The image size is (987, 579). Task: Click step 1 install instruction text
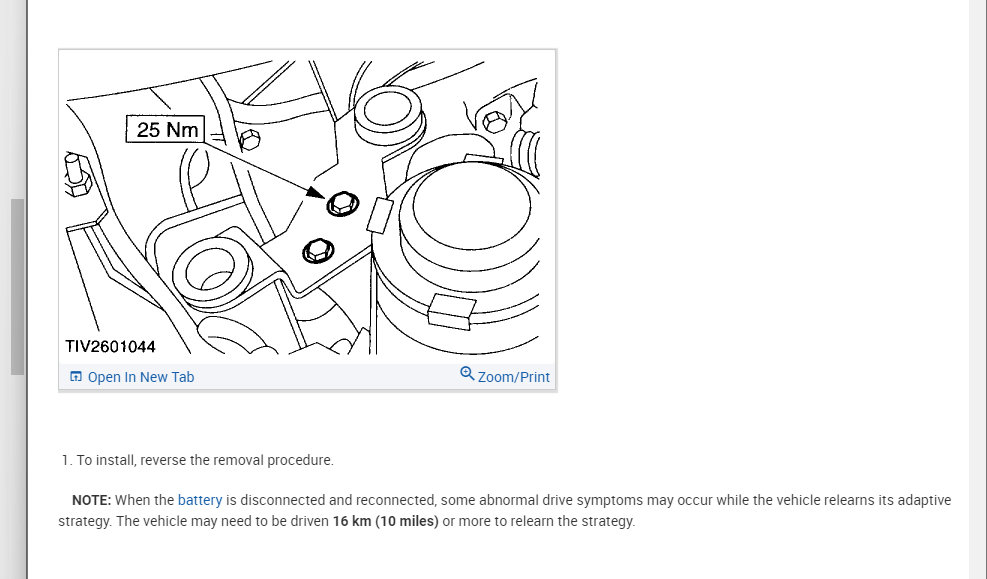point(198,460)
